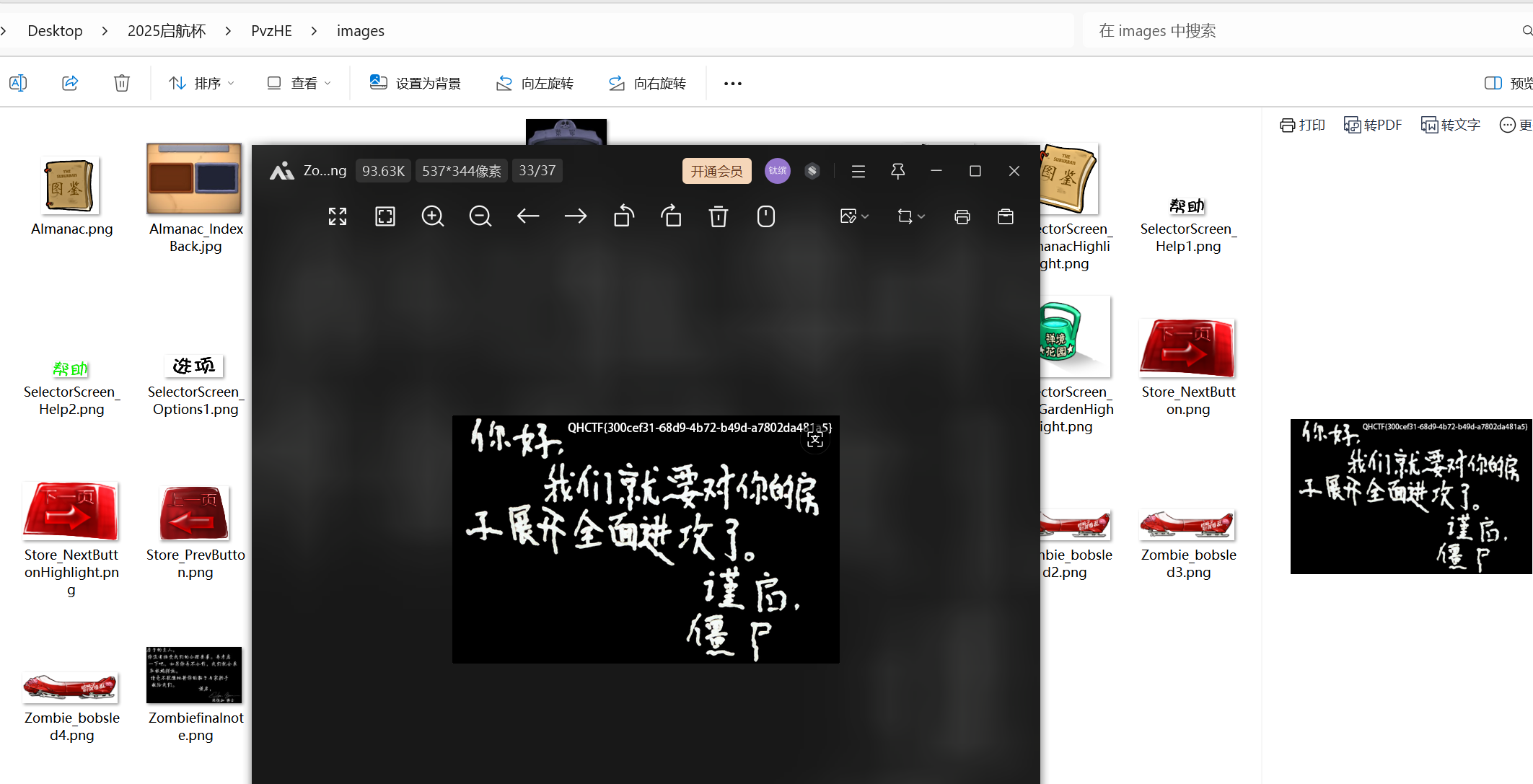
Task: Click 转PDF in preview pane
Action: pos(1373,125)
